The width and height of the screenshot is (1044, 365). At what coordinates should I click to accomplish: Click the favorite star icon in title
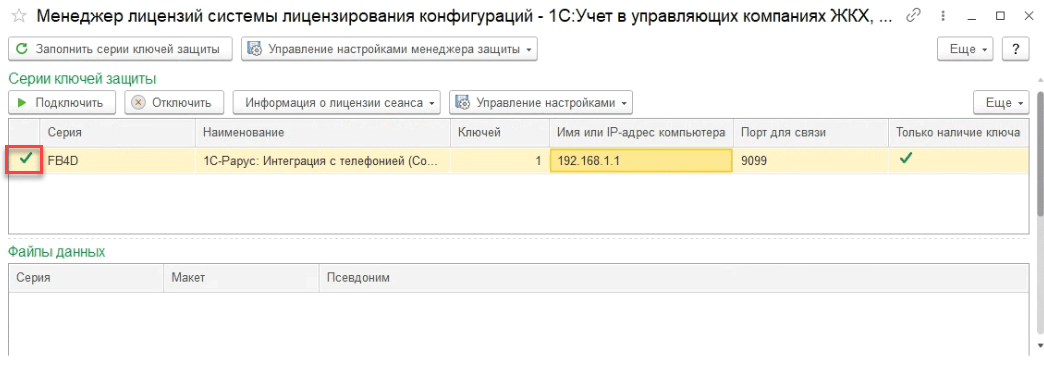coord(20,17)
